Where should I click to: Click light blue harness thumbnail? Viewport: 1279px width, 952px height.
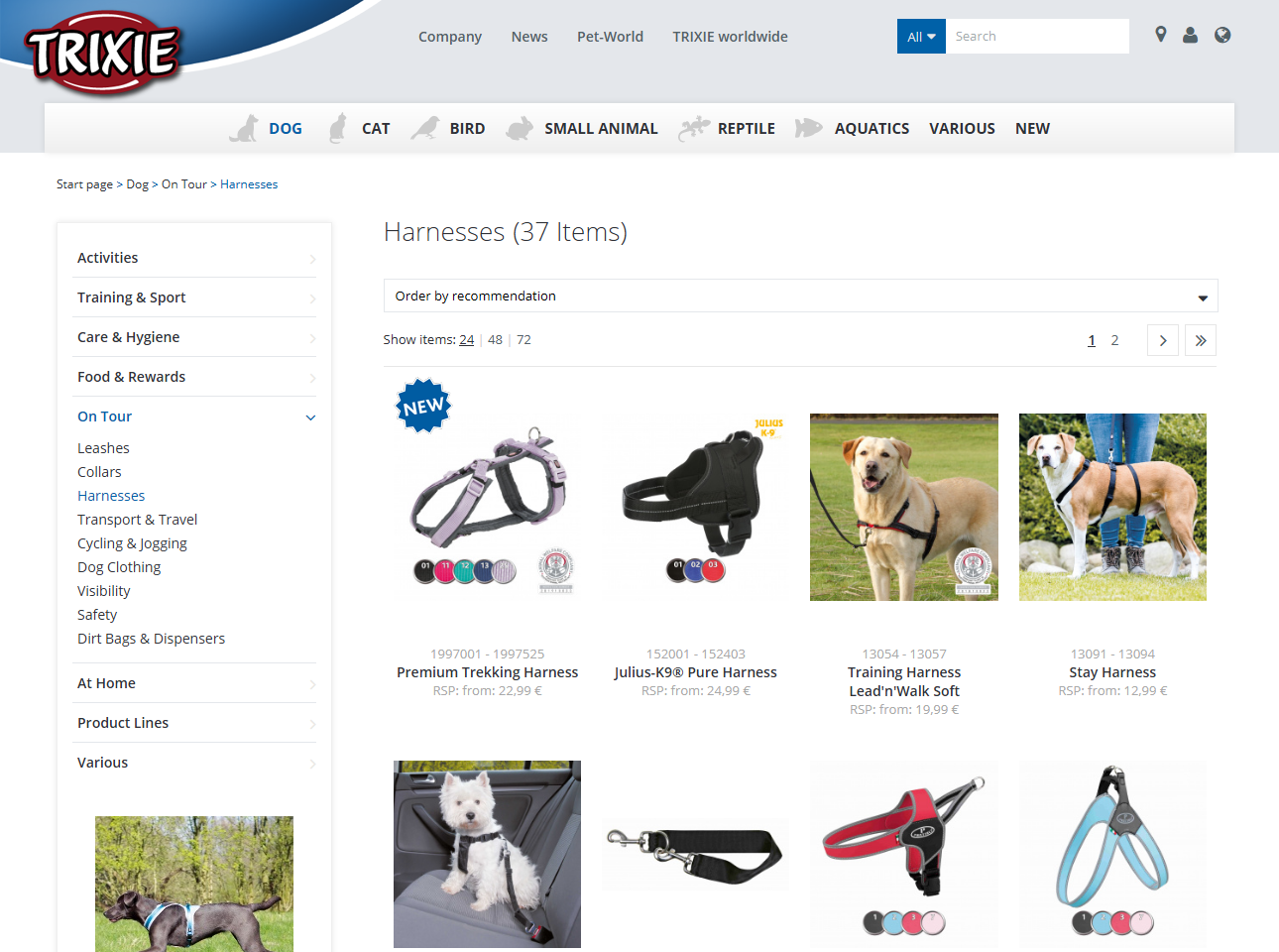(1112, 854)
